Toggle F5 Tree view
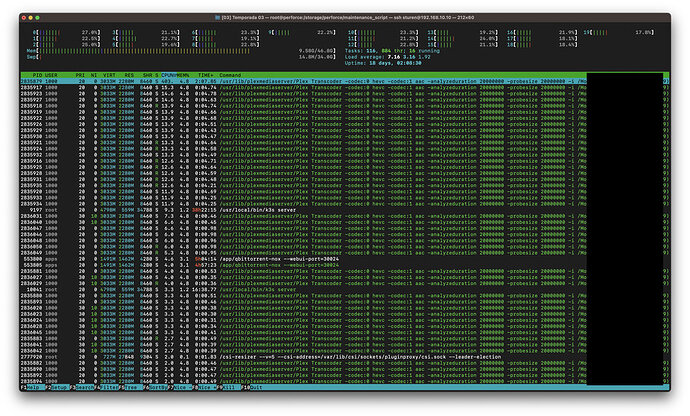The height and width of the screenshot is (416, 690). (130, 387)
